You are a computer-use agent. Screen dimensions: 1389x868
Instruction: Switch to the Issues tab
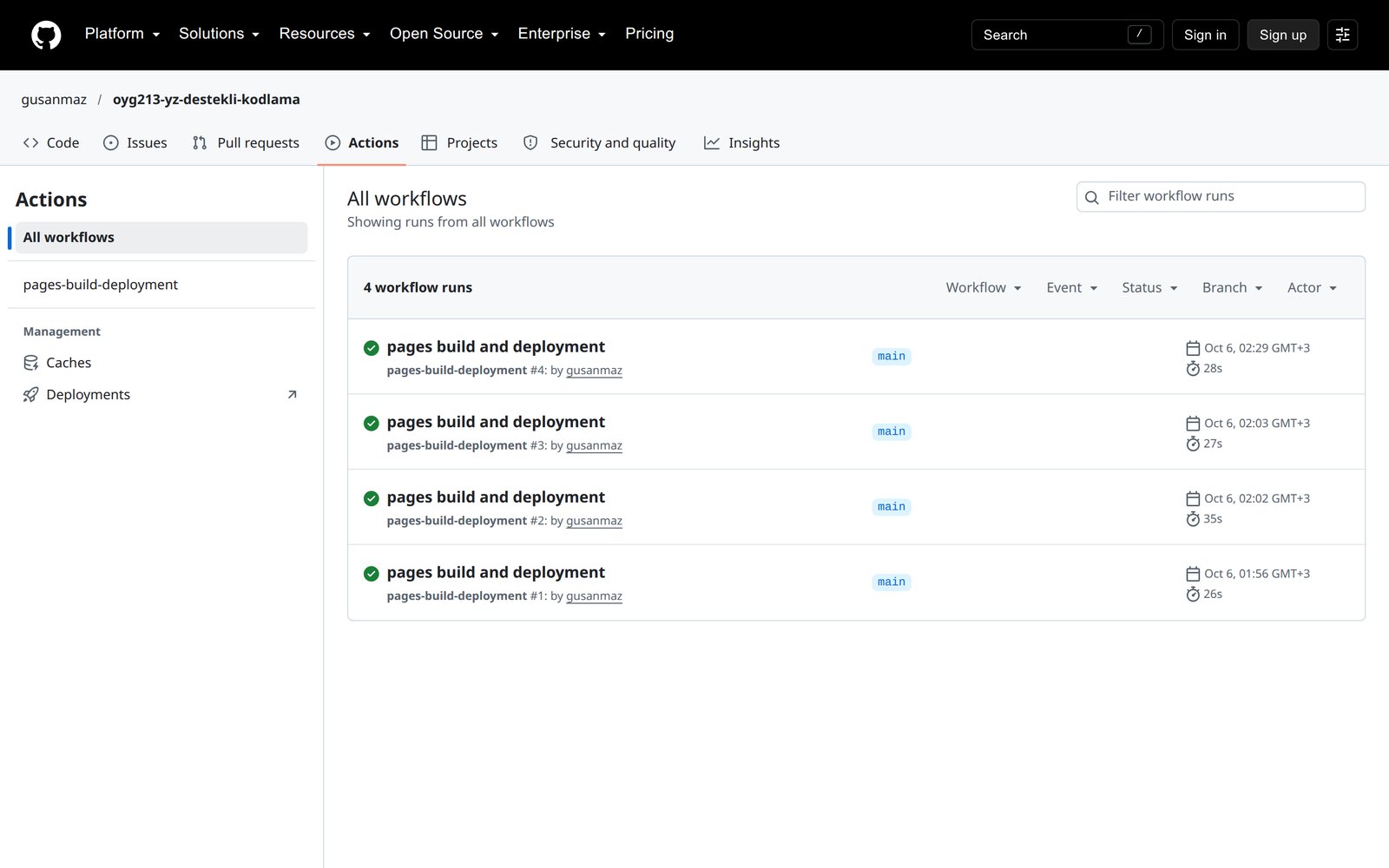135,143
